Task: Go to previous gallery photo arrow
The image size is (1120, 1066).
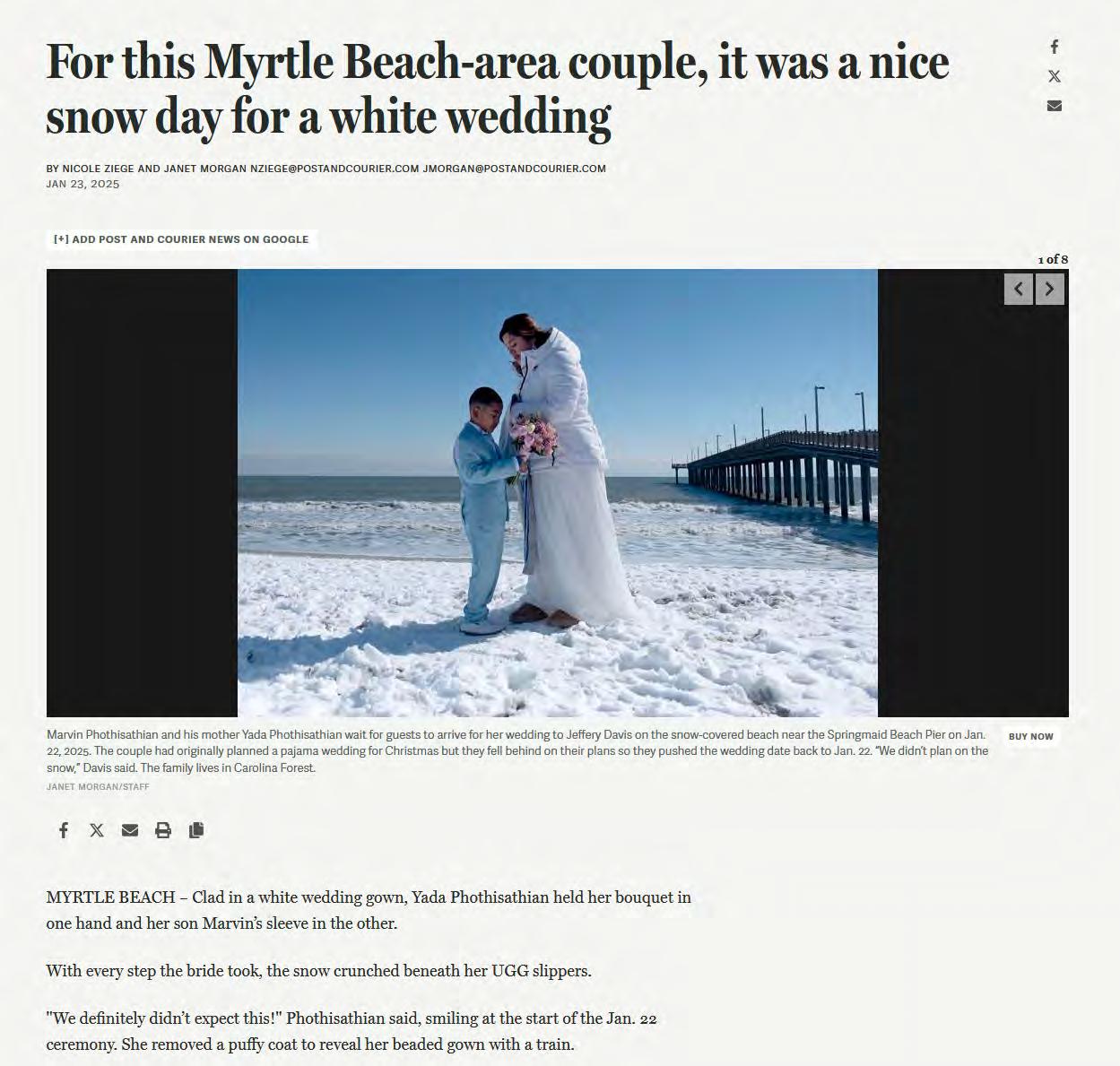Action: (x=1019, y=290)
